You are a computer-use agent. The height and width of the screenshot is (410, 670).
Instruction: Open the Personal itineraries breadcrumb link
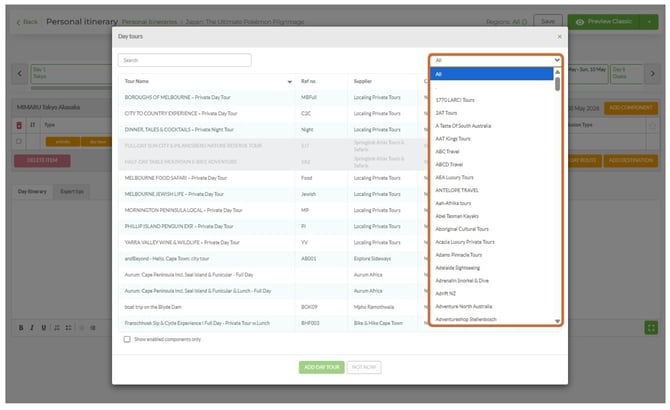pyautogui.click(x=149, y=22)
